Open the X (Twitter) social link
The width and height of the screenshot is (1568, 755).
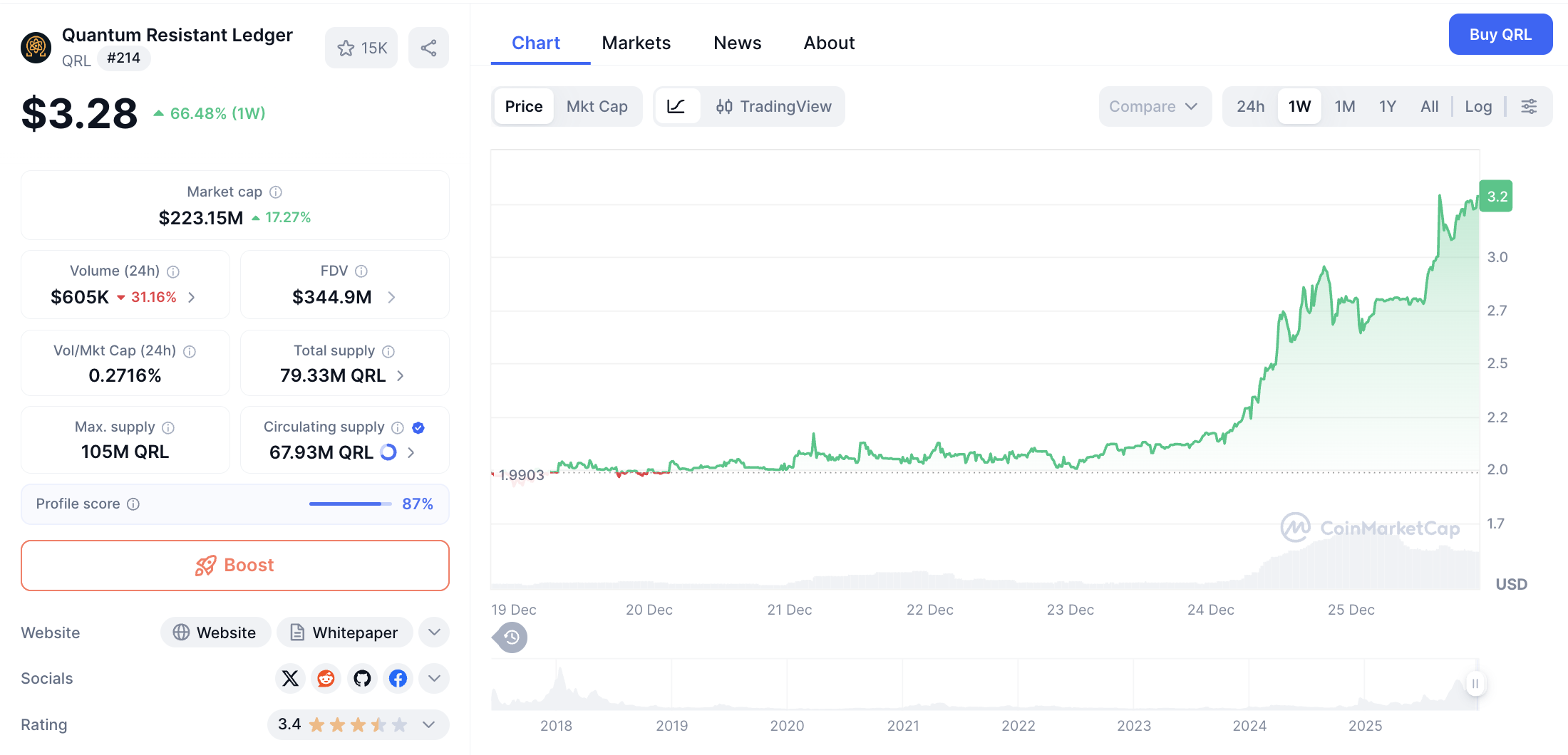point(290,678)
